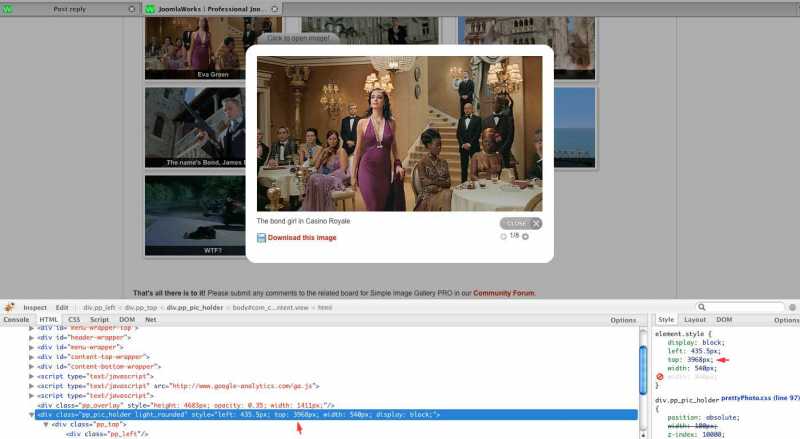Click the red disabled-property icon in element.style

[660, 377]
